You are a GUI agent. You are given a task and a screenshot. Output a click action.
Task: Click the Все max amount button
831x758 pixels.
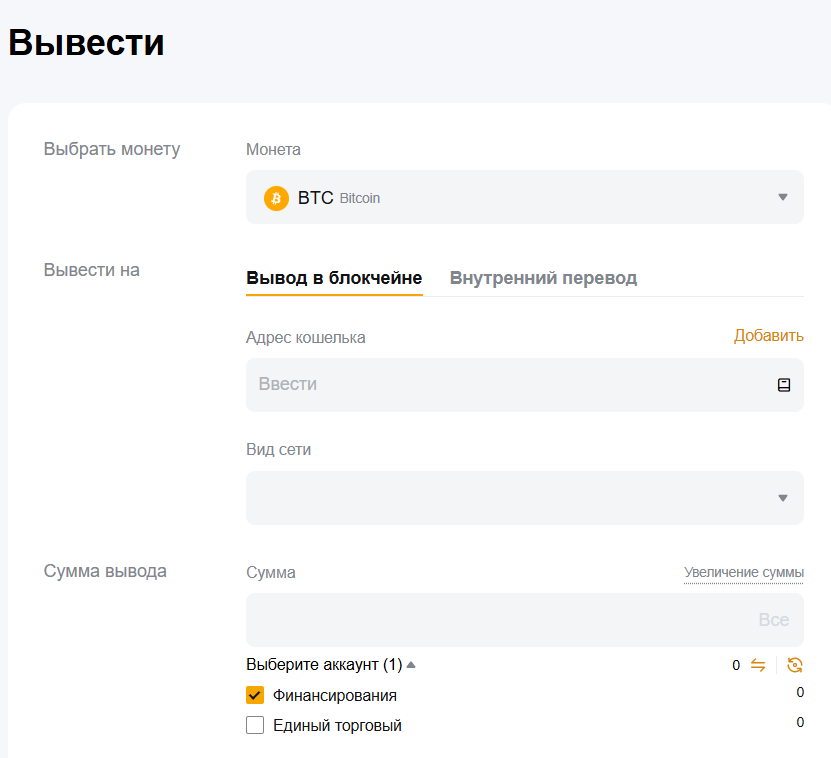point(774,620)
